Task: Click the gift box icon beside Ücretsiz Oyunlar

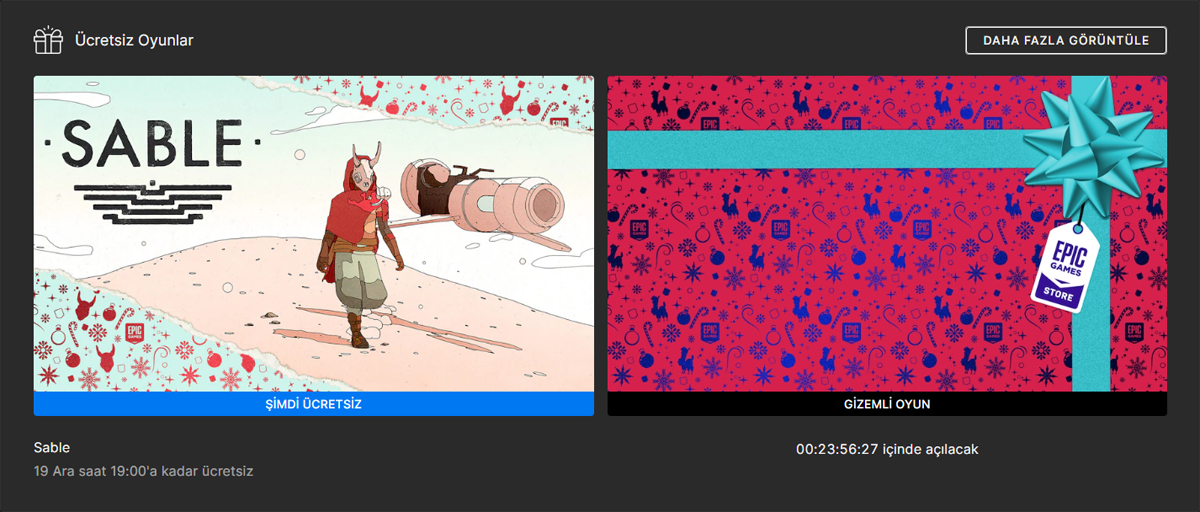Action: pyautogui.click(x=48, y=40)
